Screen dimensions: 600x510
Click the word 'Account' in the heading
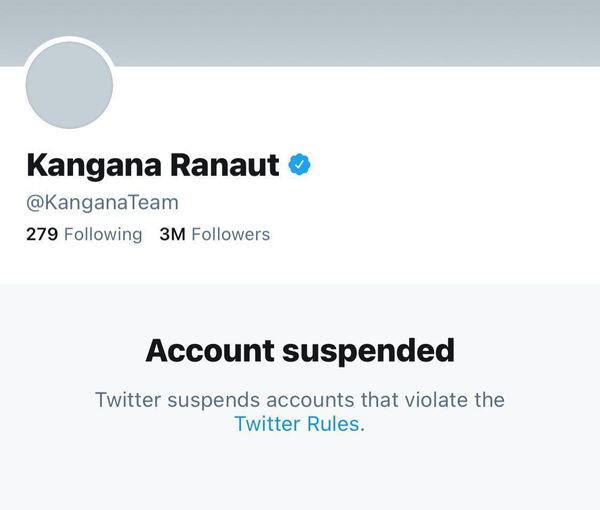(209, 350)
